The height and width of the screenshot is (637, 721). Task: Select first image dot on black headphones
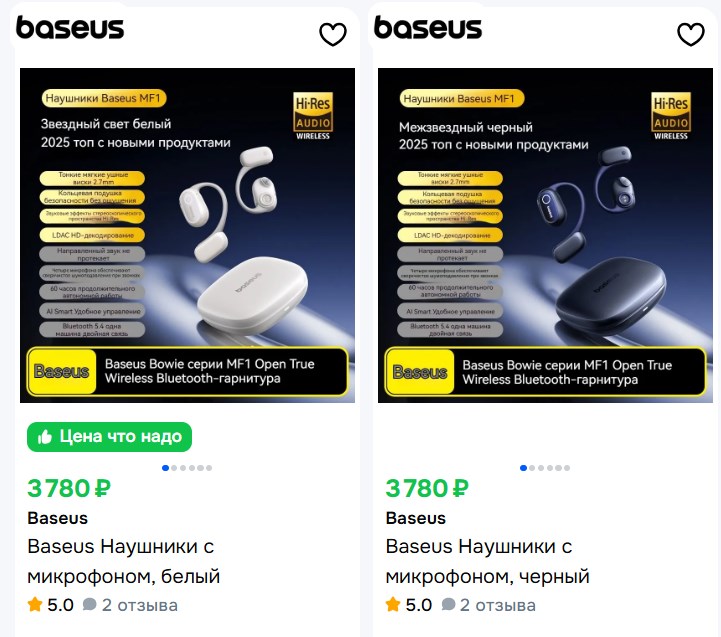click(x=523, y=468)
